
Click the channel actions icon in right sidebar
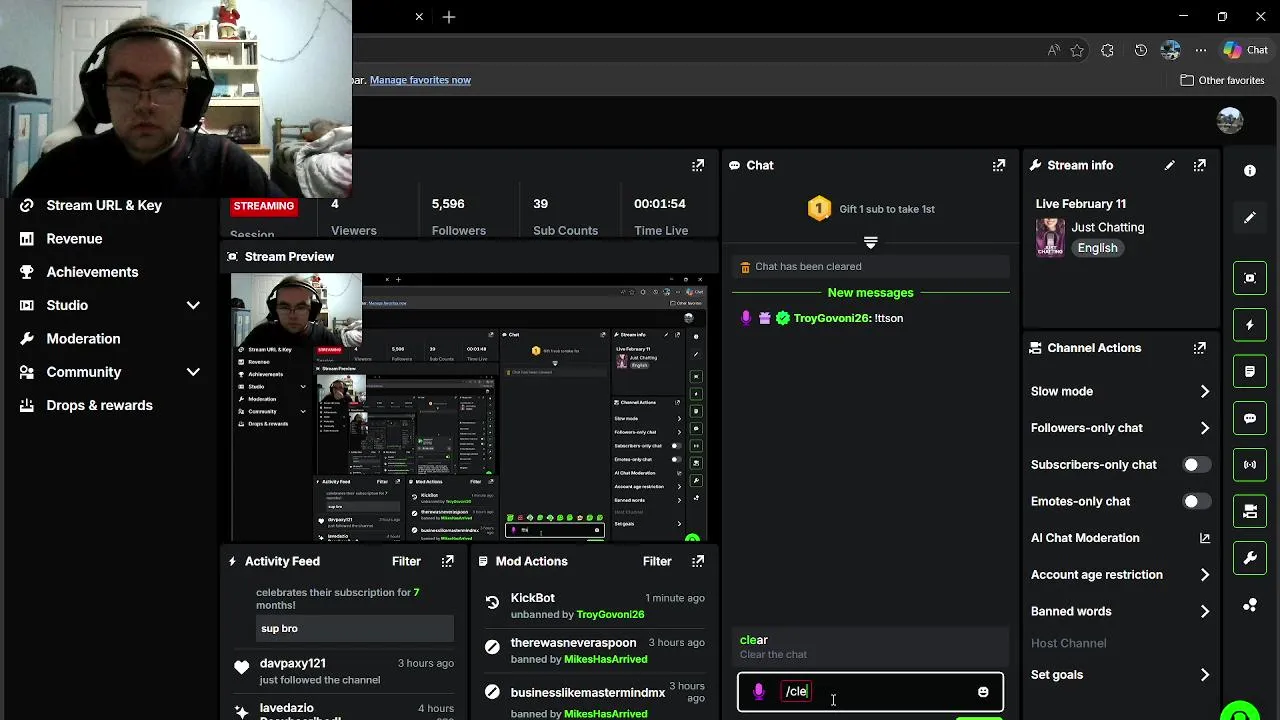(x=1250, y=511)
